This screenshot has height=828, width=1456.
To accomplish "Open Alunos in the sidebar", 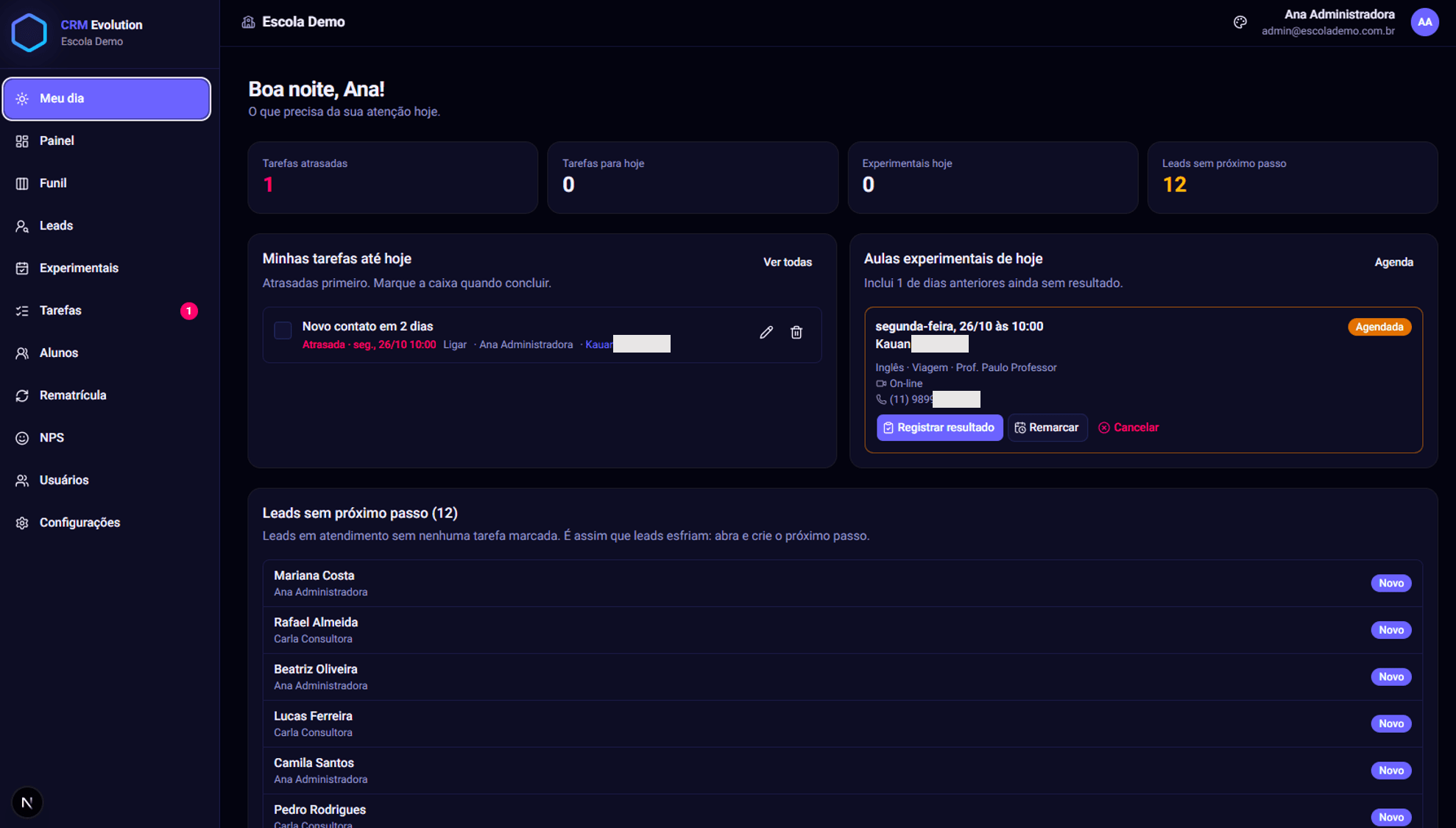I will tap(107, 353).
